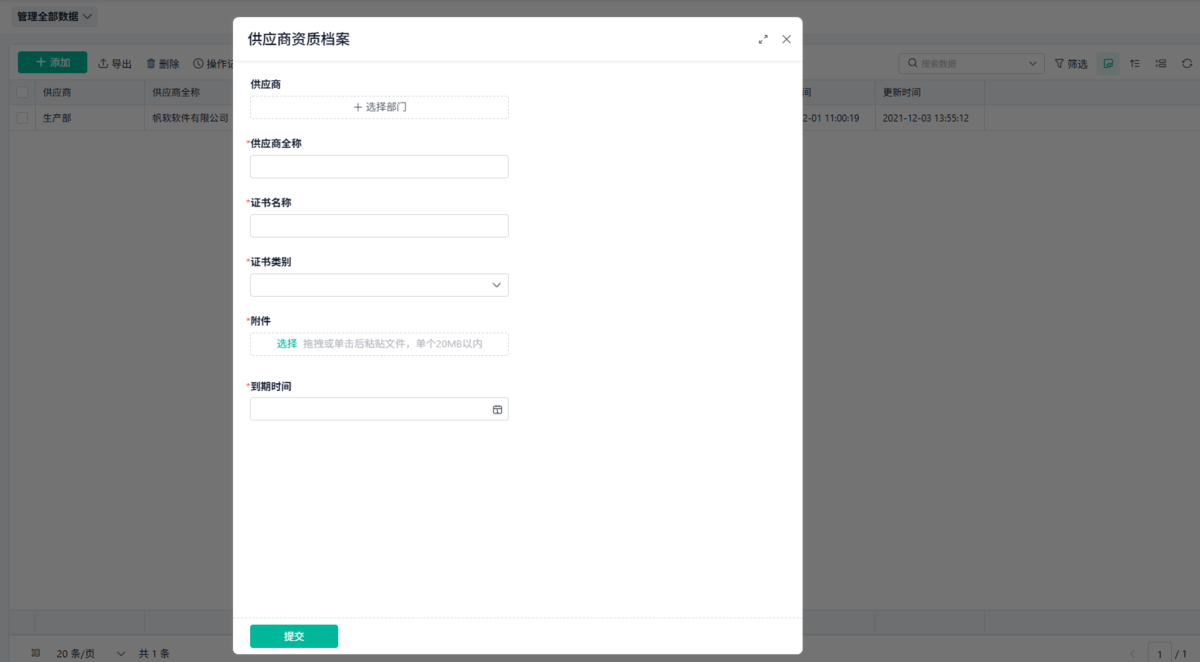Expand the search box dropdown arrow

[x=1033, y=63]
